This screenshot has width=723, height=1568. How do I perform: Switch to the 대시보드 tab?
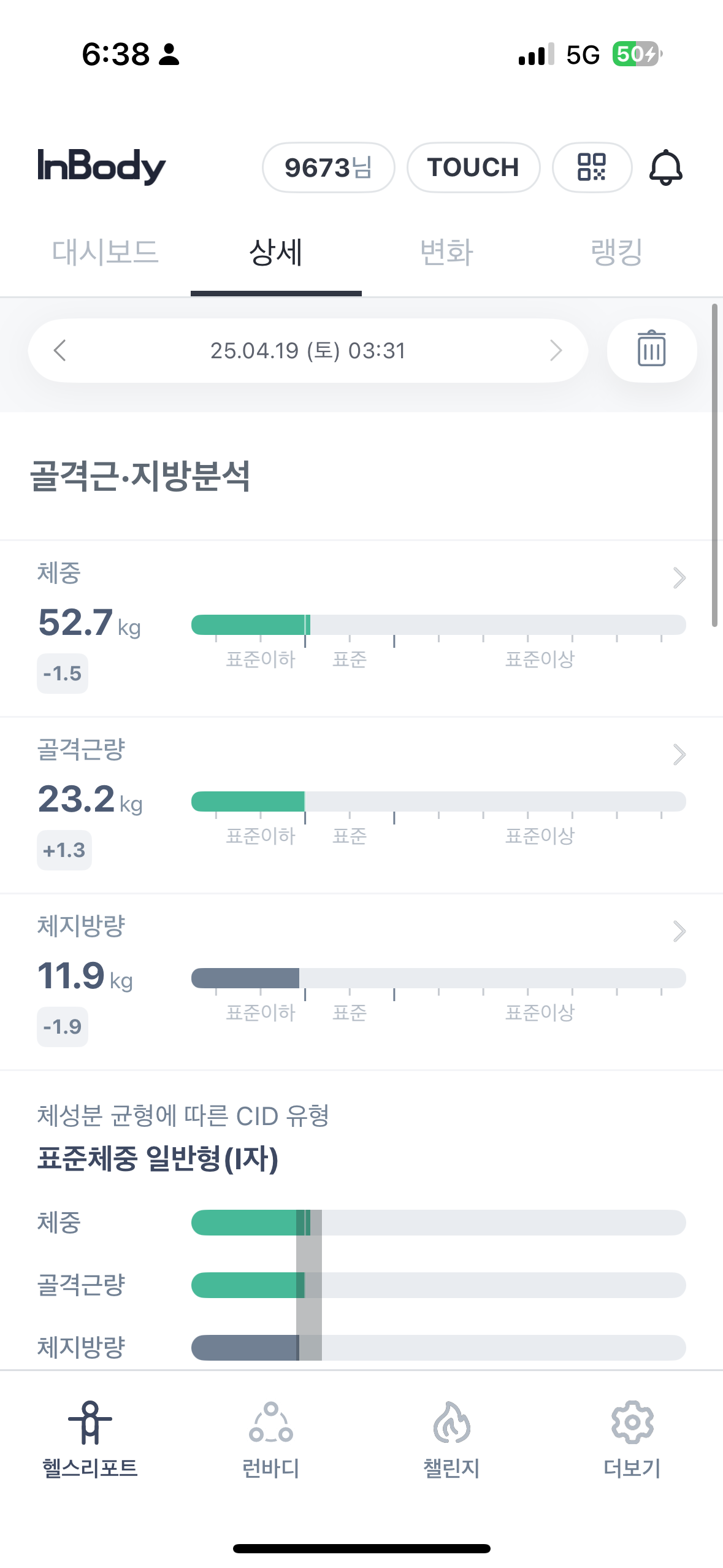[105, 252]
